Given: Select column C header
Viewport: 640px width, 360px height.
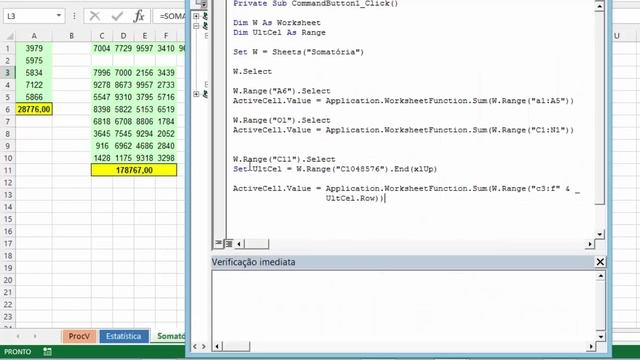Looking at the screenshot, I should coord(102,36).
